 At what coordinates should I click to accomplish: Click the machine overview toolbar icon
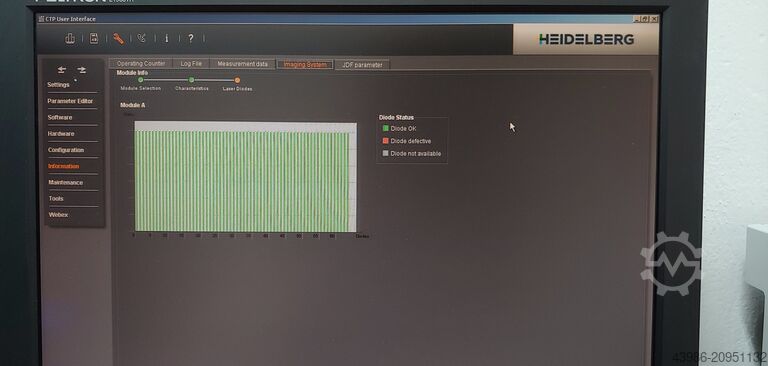tap(70, 39)
